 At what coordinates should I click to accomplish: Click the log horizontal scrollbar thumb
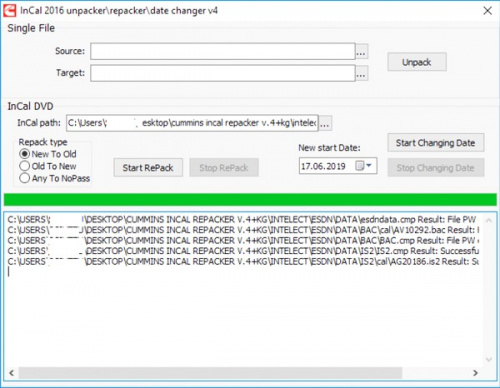click(x=210, y=373)
